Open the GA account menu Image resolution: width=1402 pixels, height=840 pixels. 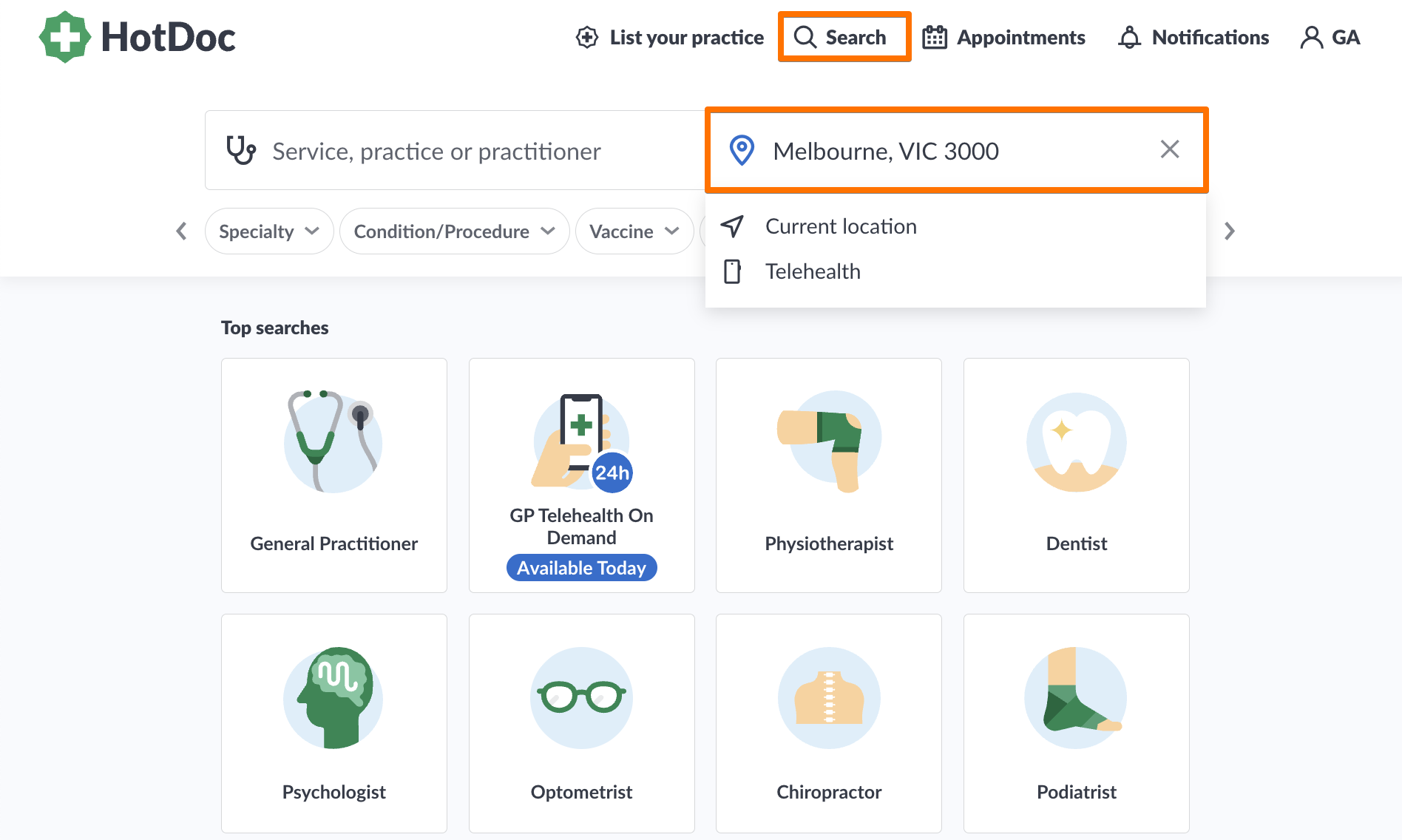[1330, 37]
